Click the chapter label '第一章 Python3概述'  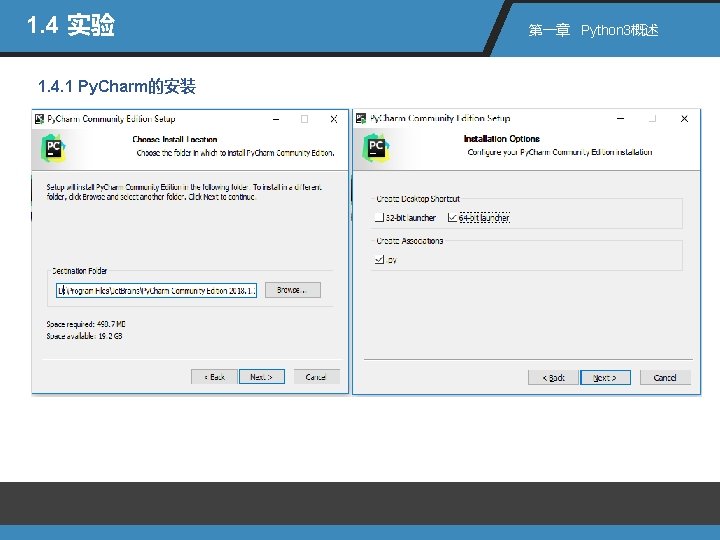[x=593, y=30]
